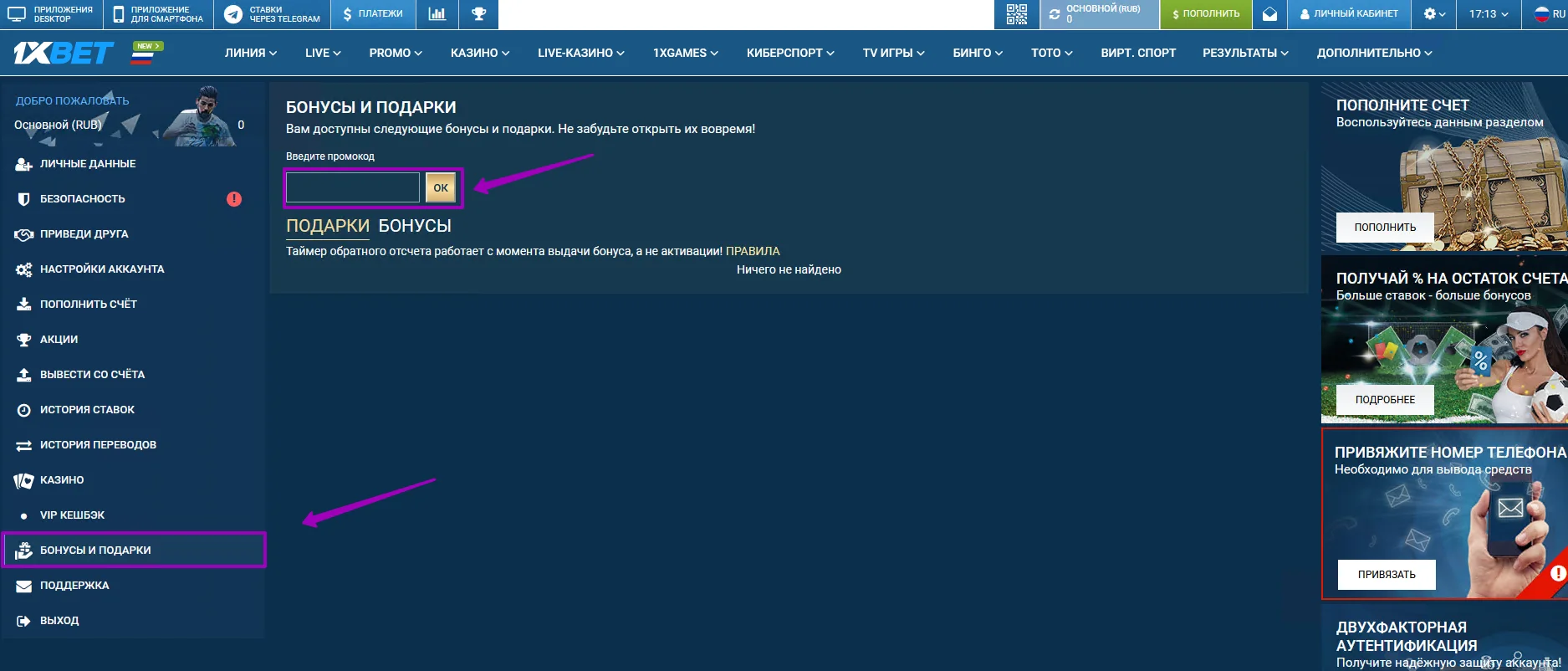This screenshot has width=1568, height=671.
Task: Open VIP кешбэк in sidebar
Action: click(x=133, y=515)
